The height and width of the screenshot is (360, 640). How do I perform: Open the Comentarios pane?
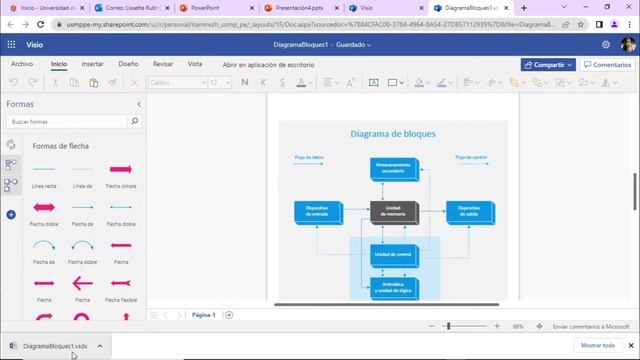[x=607, y=65]
